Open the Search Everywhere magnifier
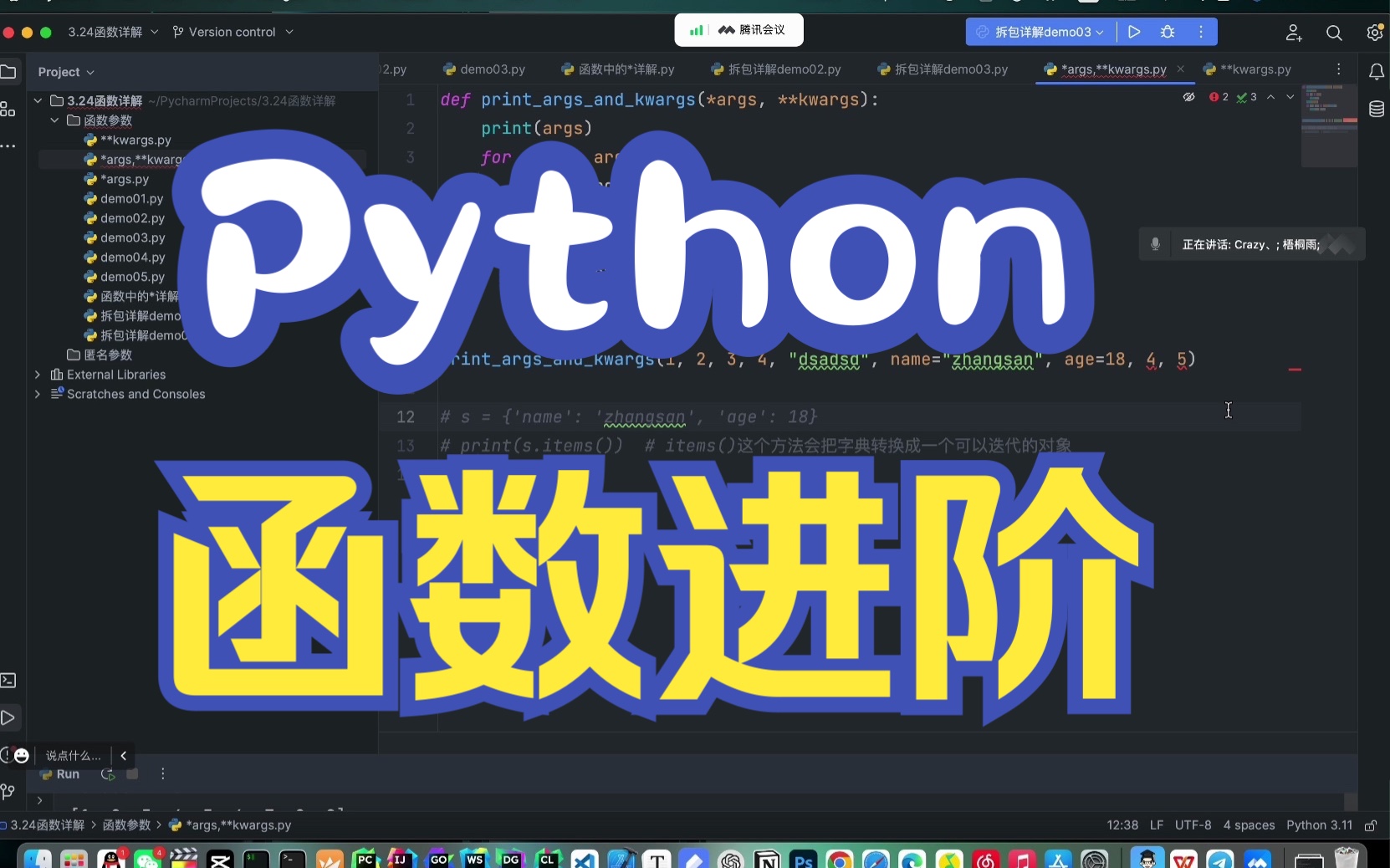The height and width of the screenshot is (868, 1390). pyautogui.click(x=1335, y=33)
